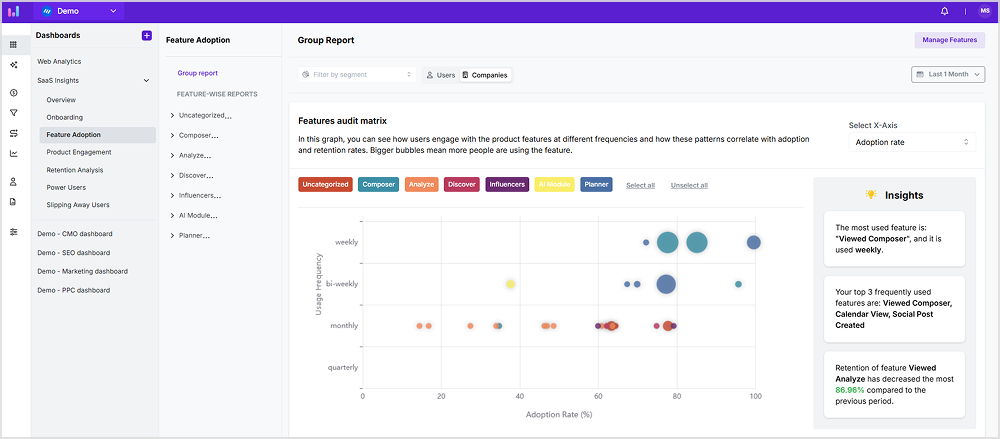Toggle the Composer feature filter tag
The height and width of the screenshot is (439, 1000).
378,184
